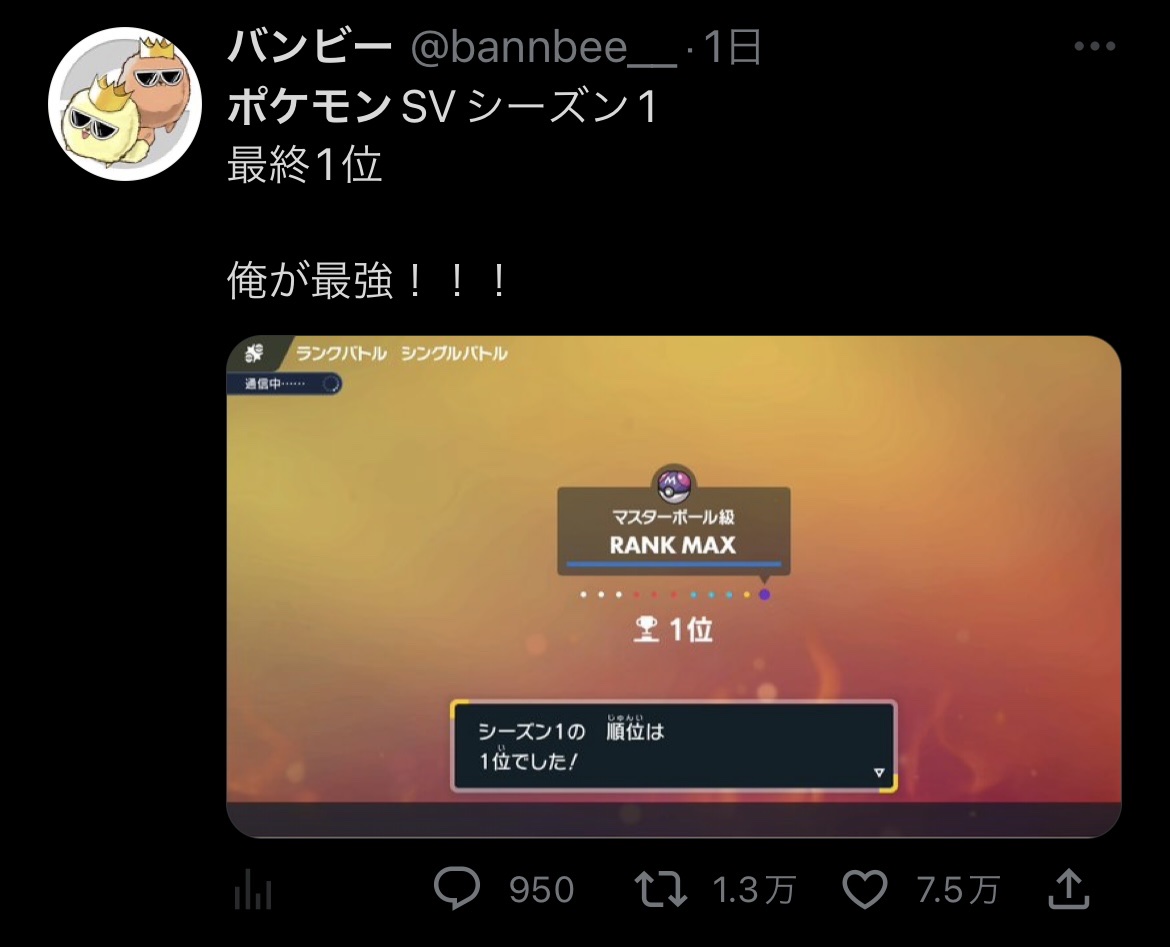Image resolution: width=1170 pixels, height=947 pixels.
Task: Open the @bannbee__ handle link
Action: (544, 49)
